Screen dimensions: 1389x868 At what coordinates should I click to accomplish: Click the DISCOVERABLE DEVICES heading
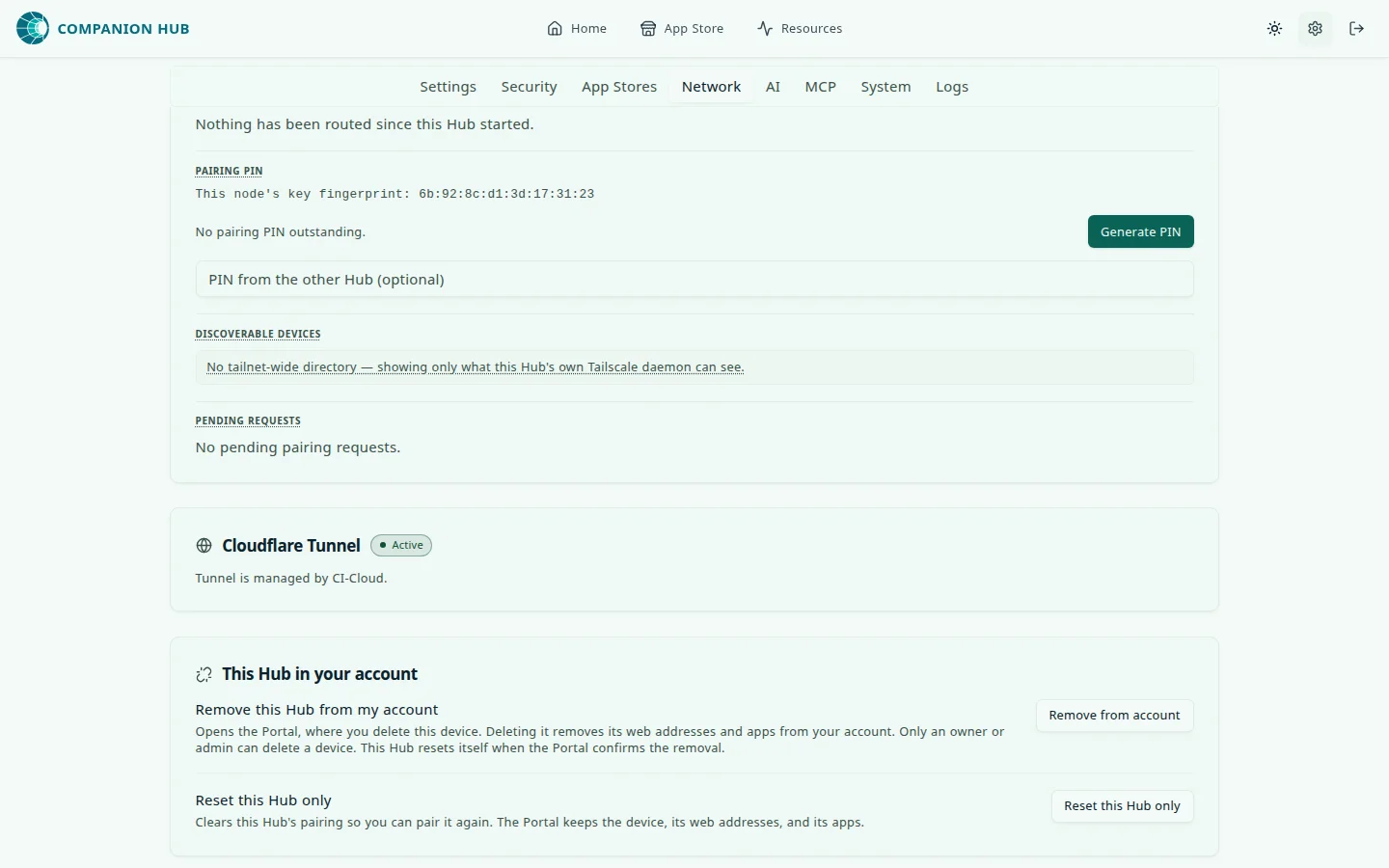pyautogui.click(x=258, y=334)
